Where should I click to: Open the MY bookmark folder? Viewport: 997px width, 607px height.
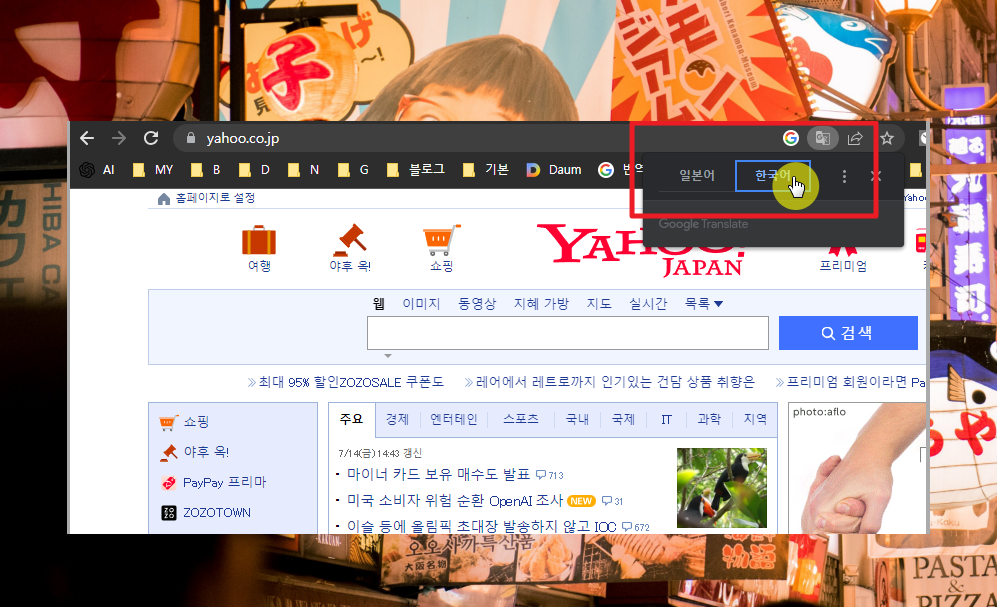click(x=153, y=170)
